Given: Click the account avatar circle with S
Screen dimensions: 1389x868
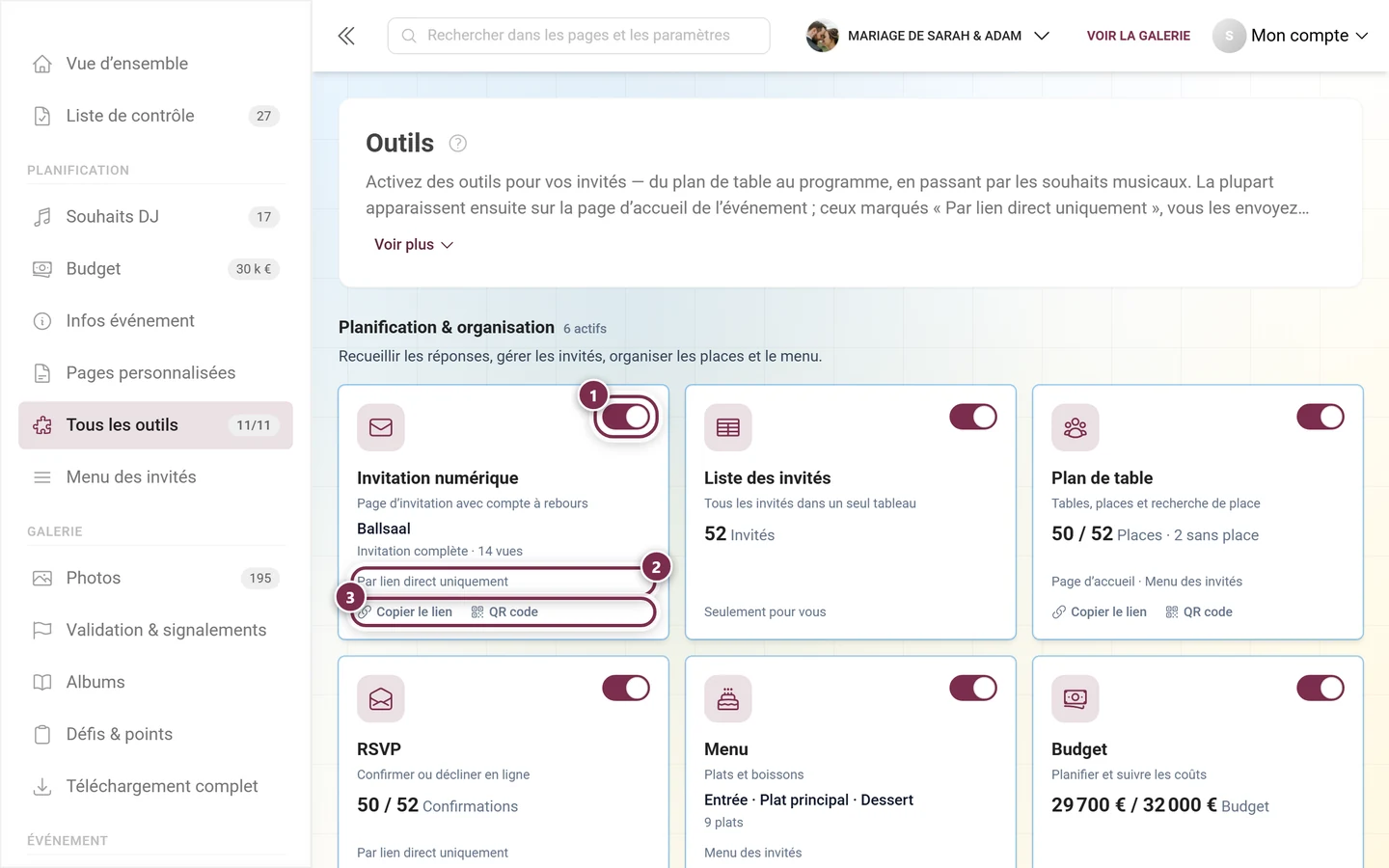Looking at the screenshot, I should pos(1229,36).
